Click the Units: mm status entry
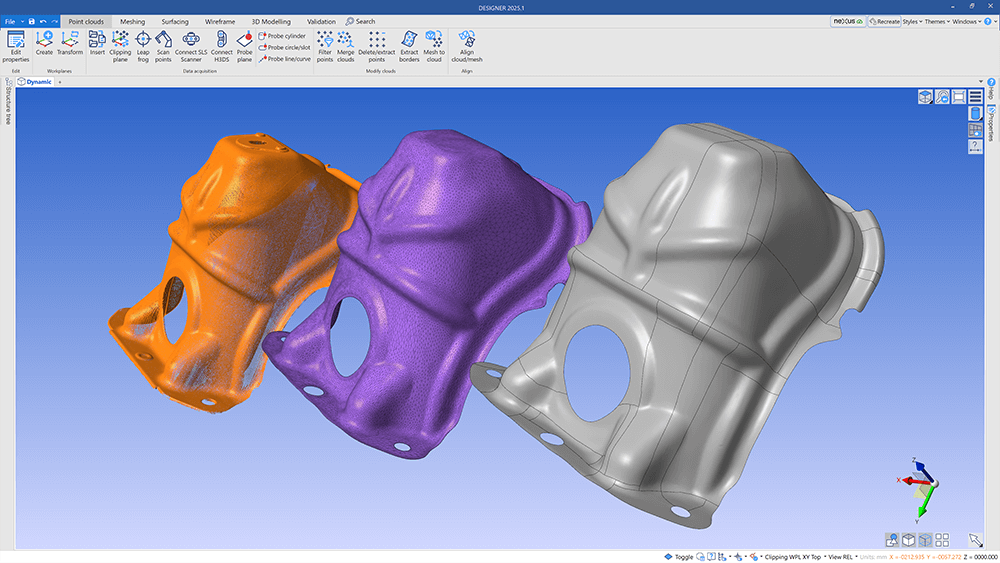The width and height of the screenshot is (1000, 563). coord(872,557)
